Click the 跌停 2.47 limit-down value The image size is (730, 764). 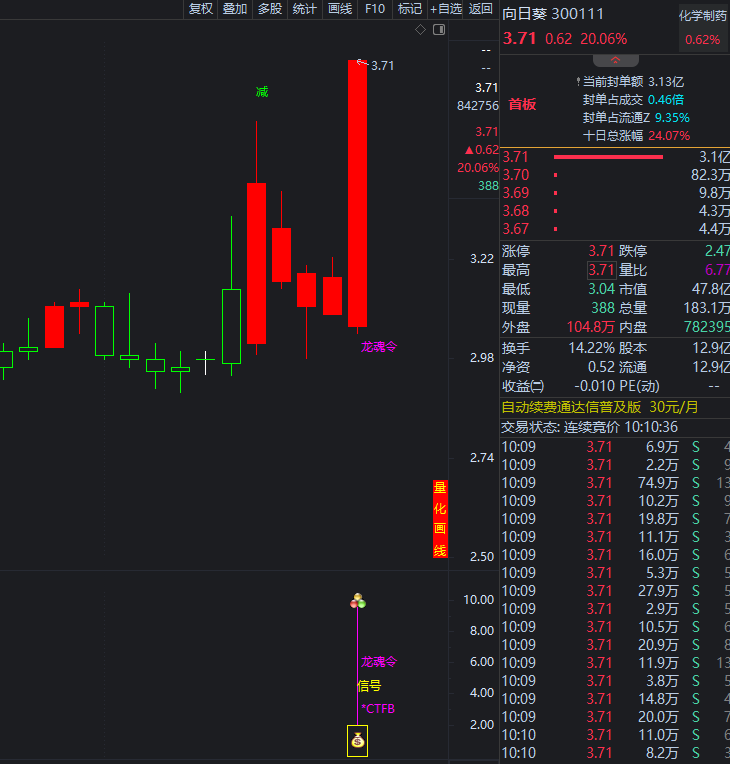click(x=717, y=251)
